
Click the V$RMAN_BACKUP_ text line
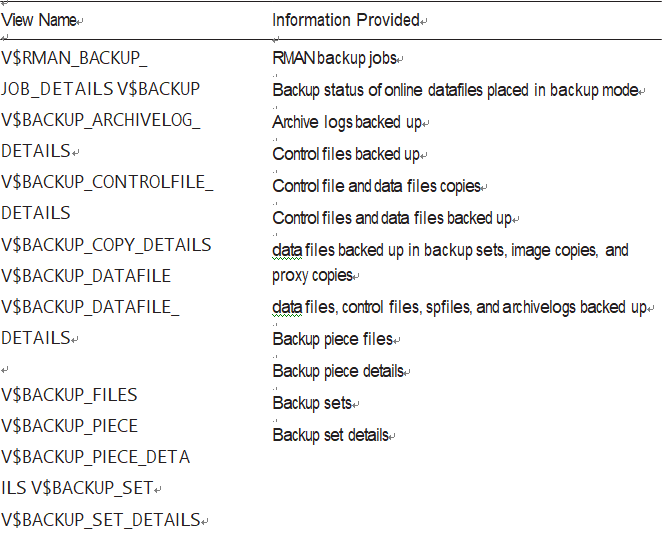coord(74,58)
